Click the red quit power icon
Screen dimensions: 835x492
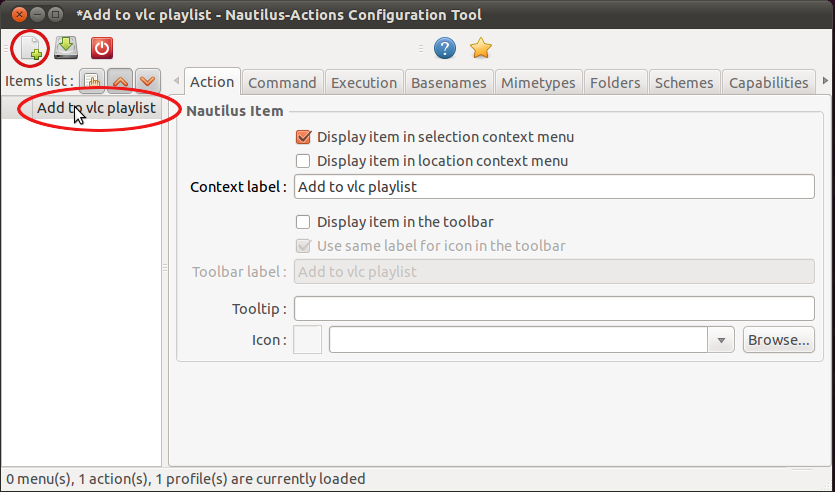click(101, 47)
